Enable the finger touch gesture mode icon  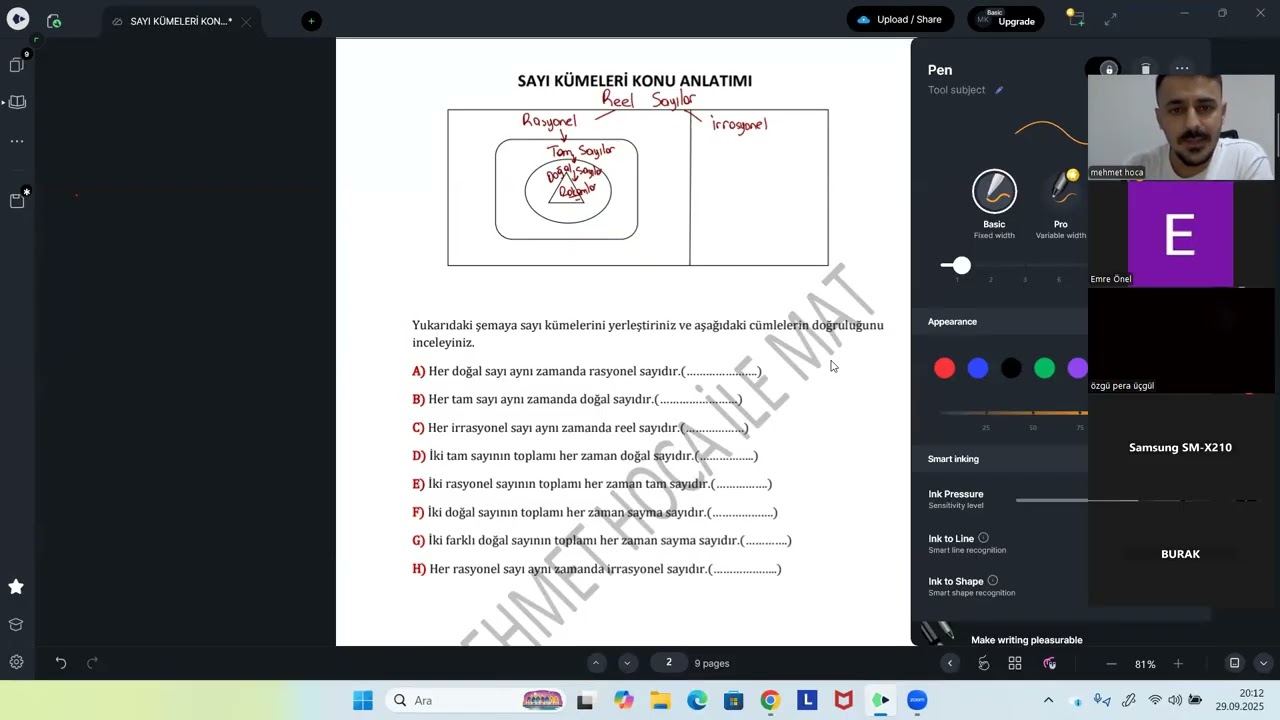983,663
